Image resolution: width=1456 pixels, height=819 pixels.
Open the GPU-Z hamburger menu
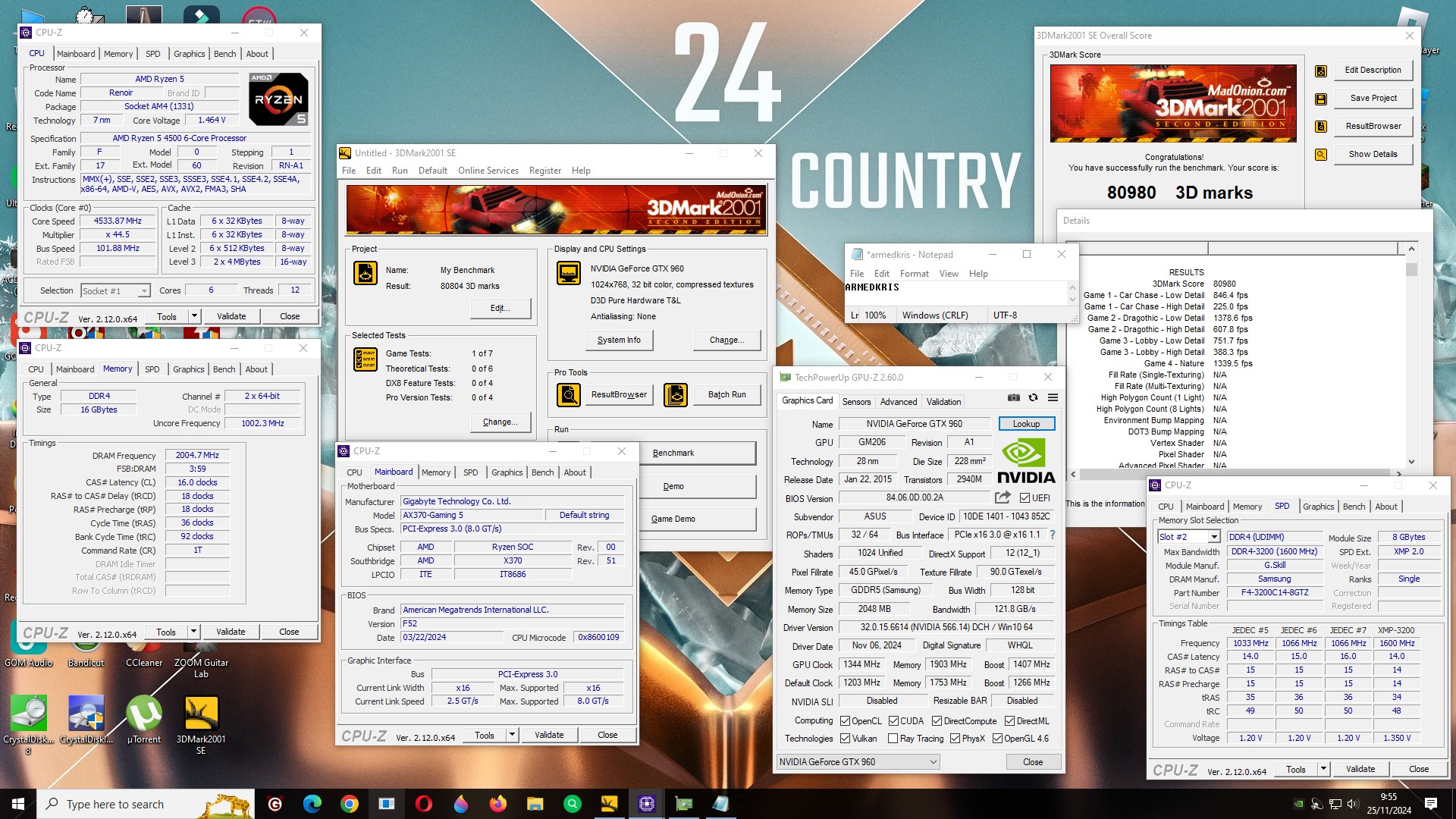pyautogui.click(x=1053, y=397)
